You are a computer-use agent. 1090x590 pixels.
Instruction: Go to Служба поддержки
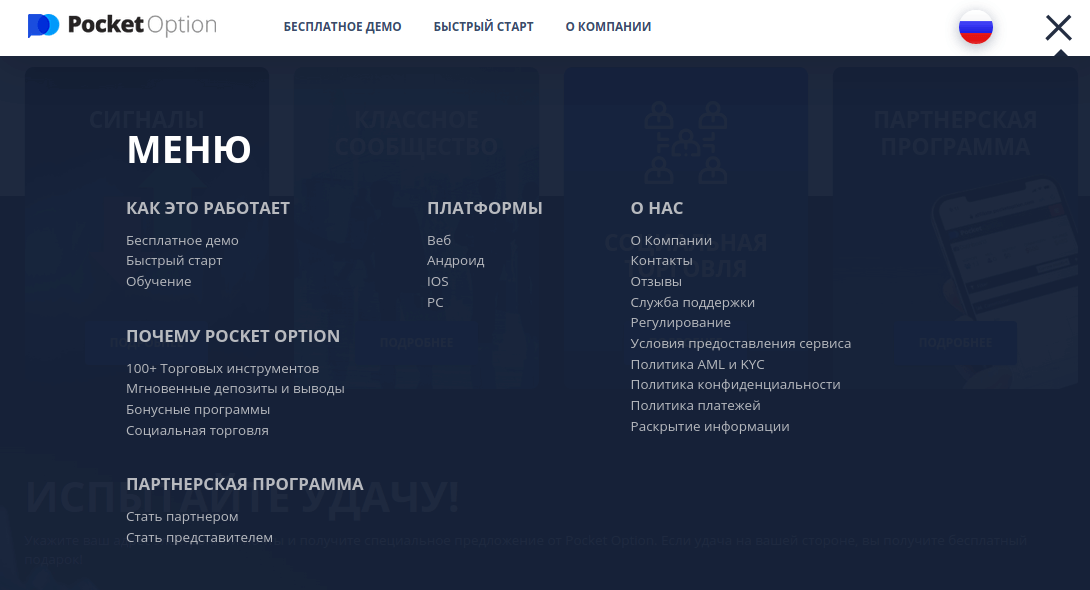pos(692,303)
